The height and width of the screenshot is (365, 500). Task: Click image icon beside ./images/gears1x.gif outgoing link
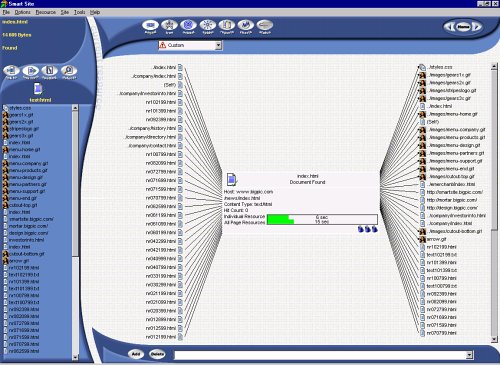point(422,75)
